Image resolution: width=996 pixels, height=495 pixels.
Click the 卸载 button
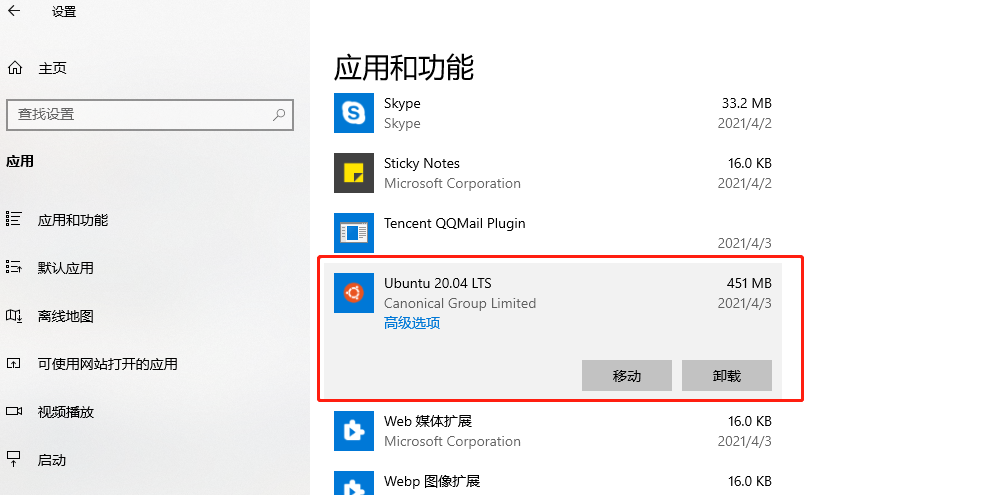pos(727,376)
